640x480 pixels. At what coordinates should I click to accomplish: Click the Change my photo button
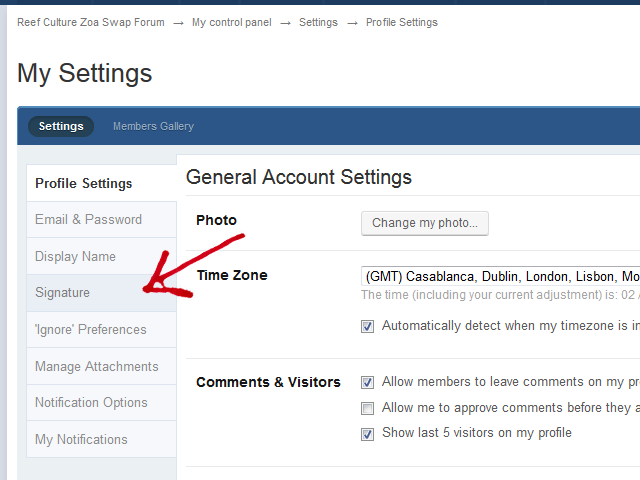point(424,223)
